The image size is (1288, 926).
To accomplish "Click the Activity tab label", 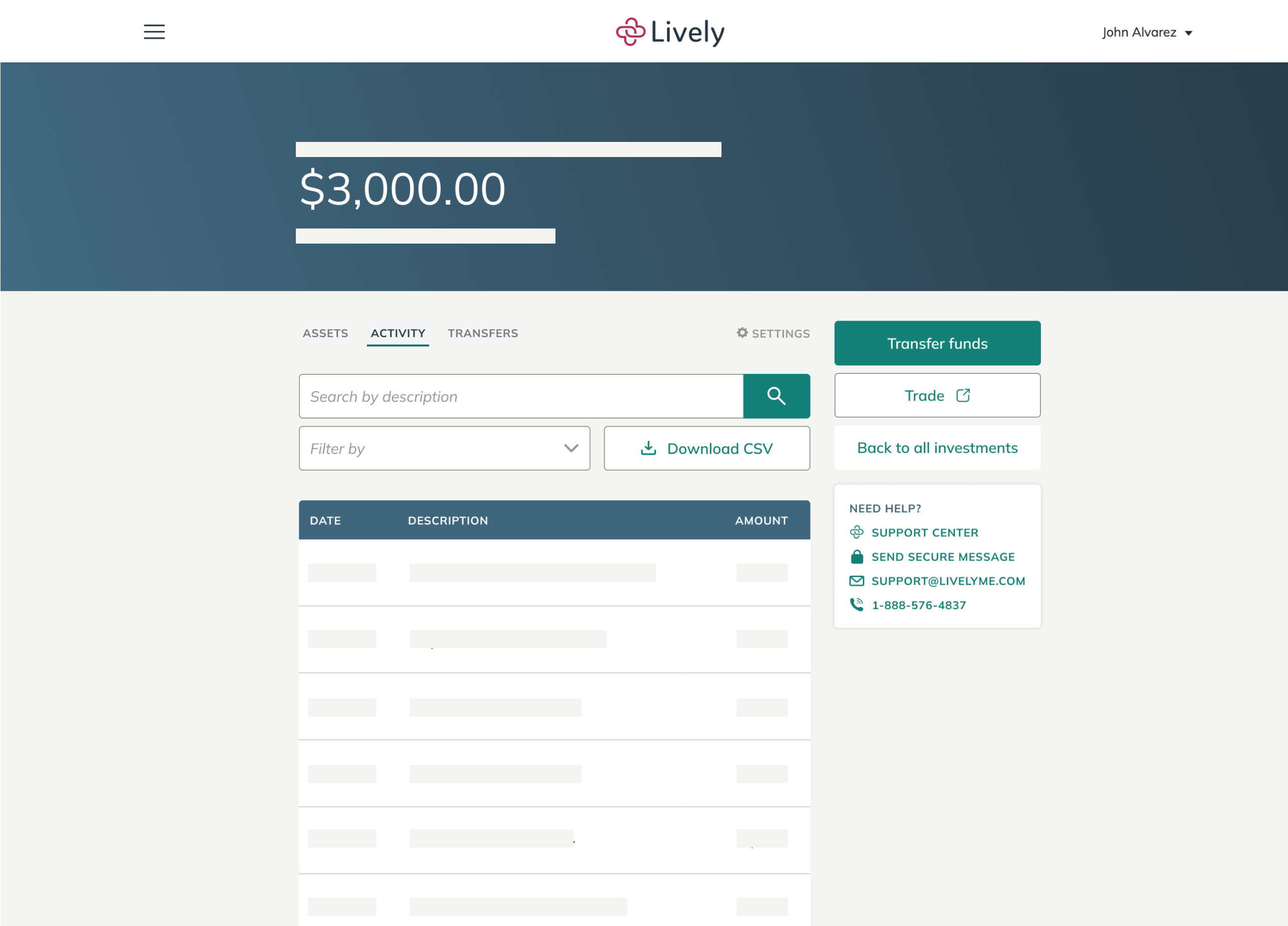I will coord(397,333).
